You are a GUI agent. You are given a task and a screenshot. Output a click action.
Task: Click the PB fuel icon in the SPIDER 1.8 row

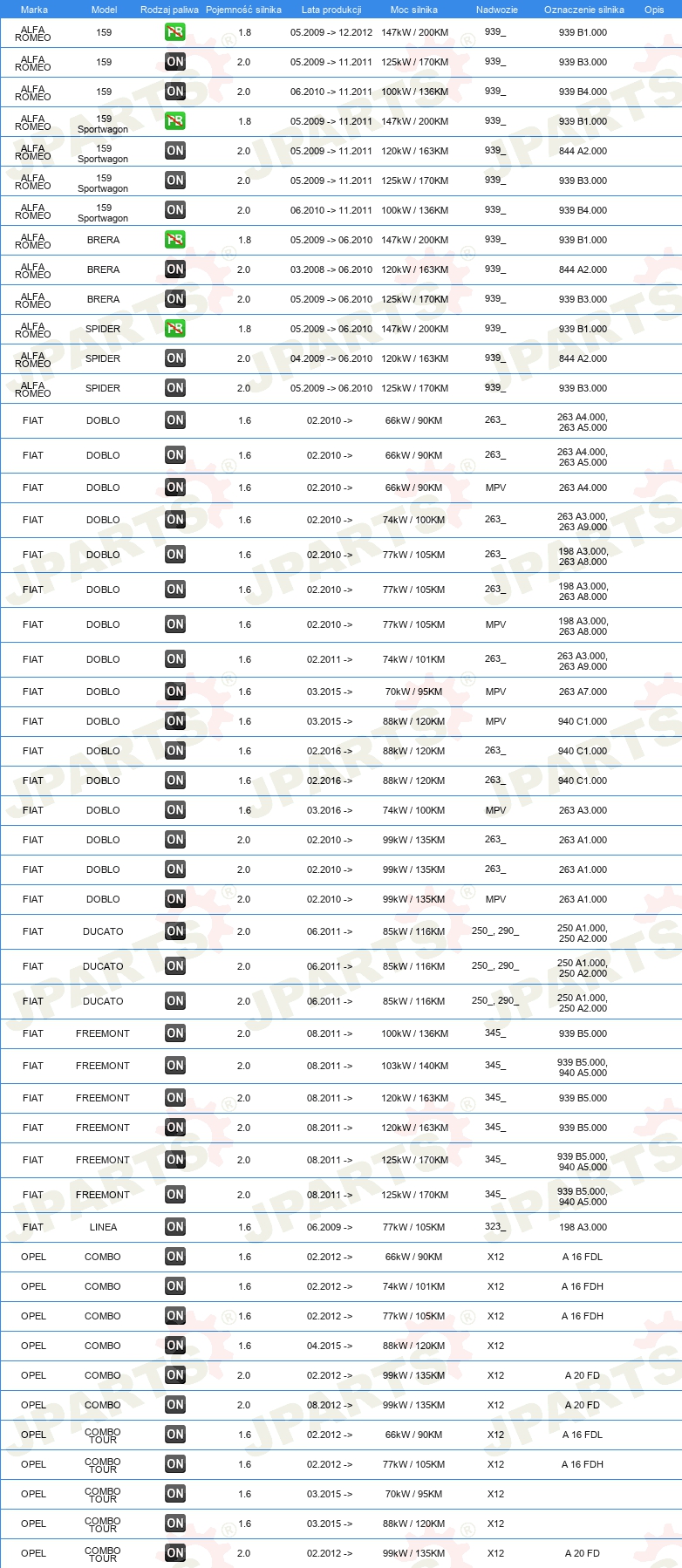[x=175, y=329]
